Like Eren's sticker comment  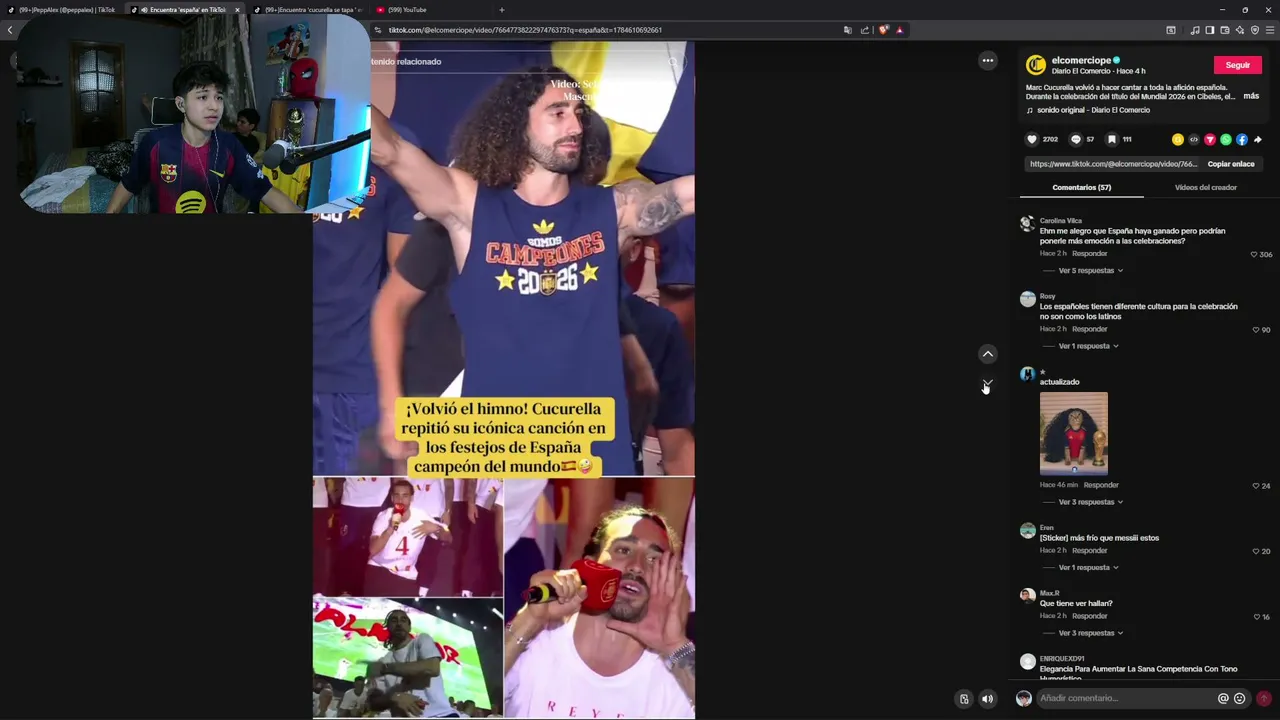pos(1256,552)
